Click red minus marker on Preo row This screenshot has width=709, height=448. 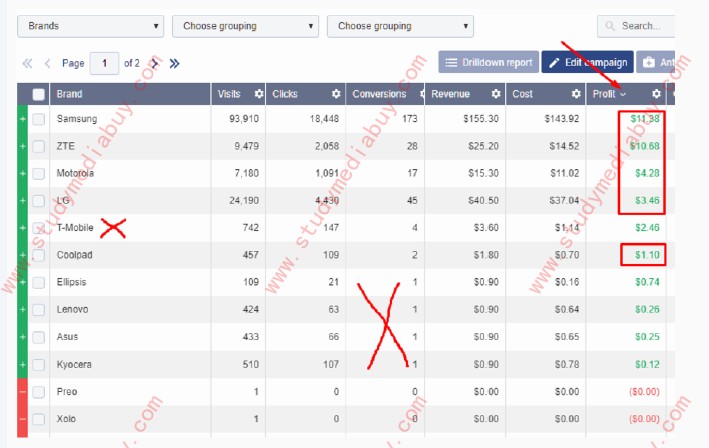pos(23,391)
